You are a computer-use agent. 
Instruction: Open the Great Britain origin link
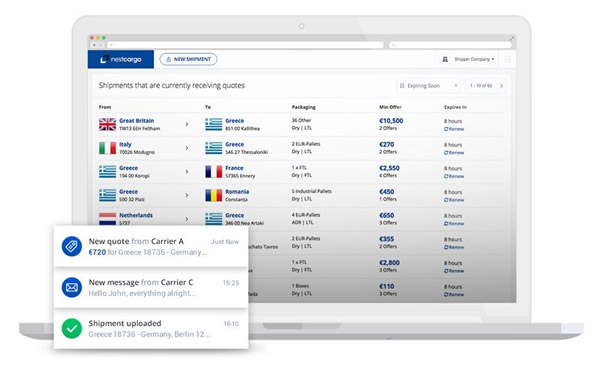[137, 121]
